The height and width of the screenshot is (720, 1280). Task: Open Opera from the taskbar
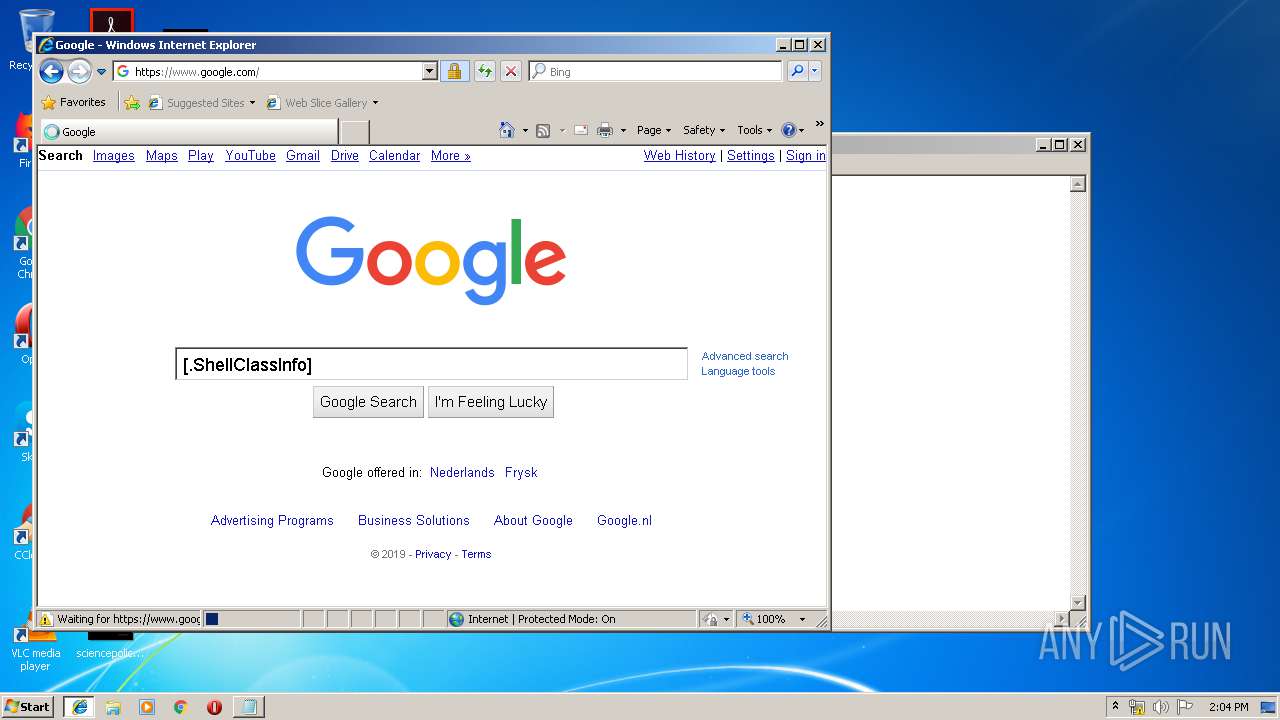[x=214, y=706]
